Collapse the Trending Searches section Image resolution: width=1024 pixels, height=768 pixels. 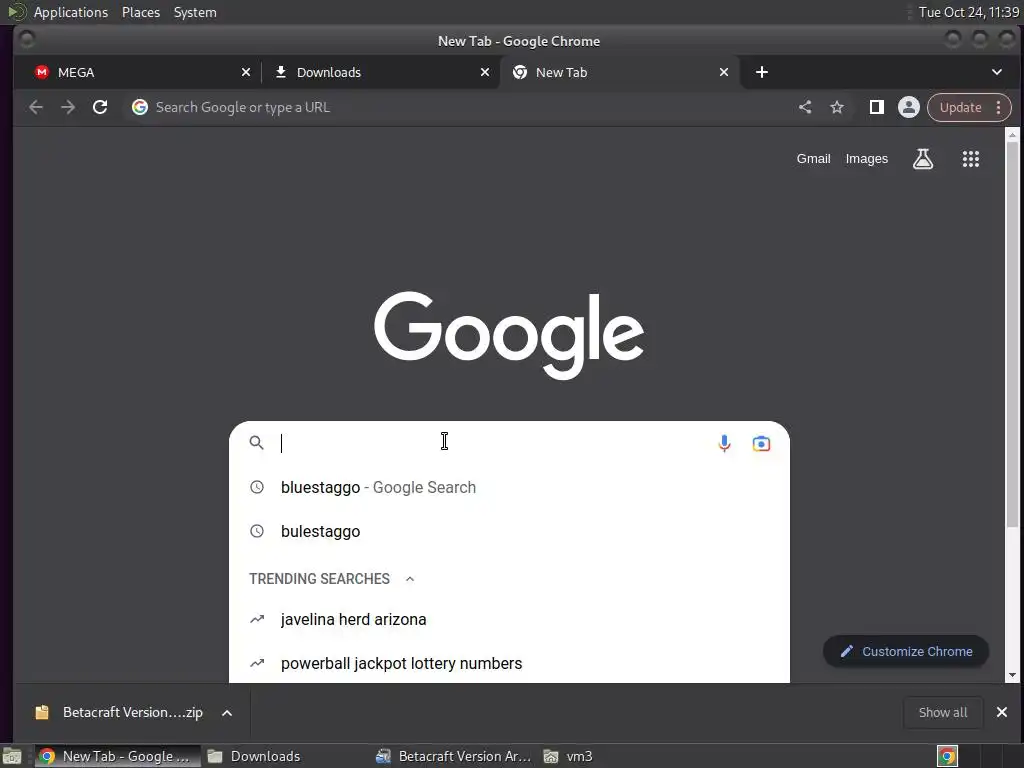[x=410, y=579]
